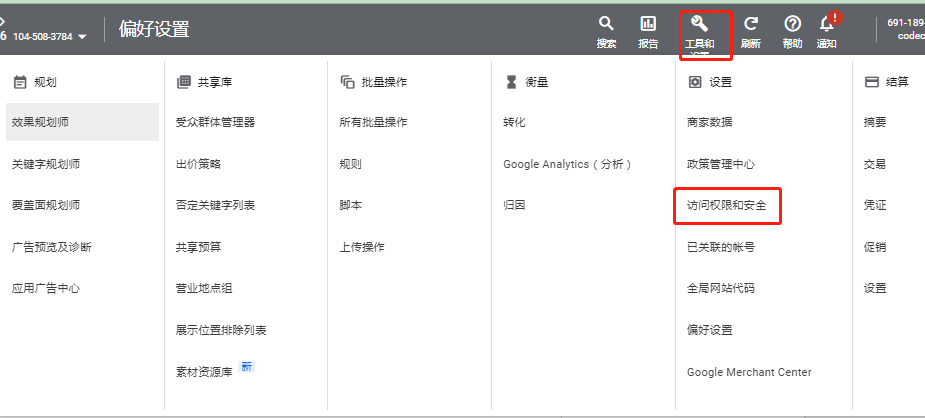Open 否定关键字列表 link
The image size is (925, 418).
(x=215, y=205)
